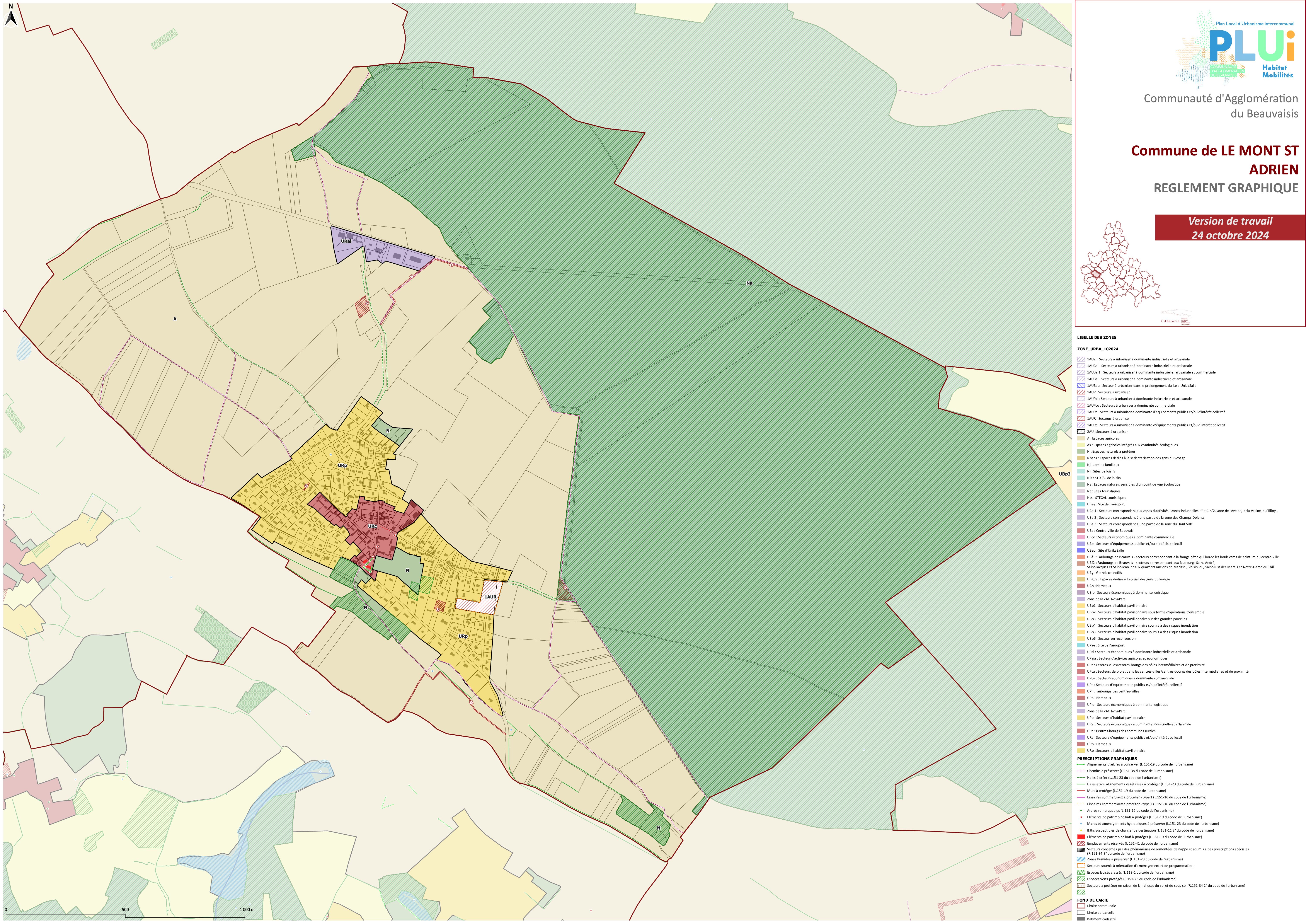1306x924 pixels.
Task: Click the cyan 'UBae : Site de l'aéroport' swatch
Action: pyautogui.click(x=1081, y=504)
